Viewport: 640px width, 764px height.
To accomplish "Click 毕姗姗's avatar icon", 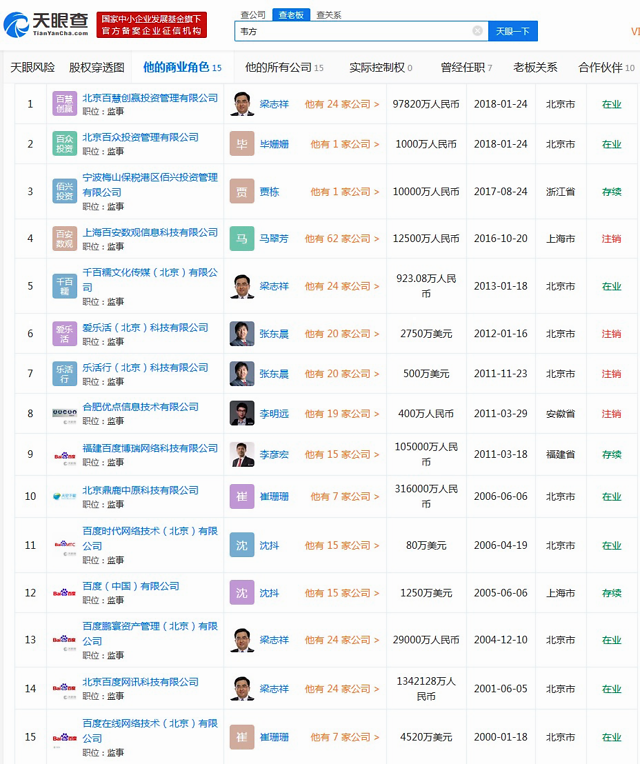I will click(x=241, y=144).
